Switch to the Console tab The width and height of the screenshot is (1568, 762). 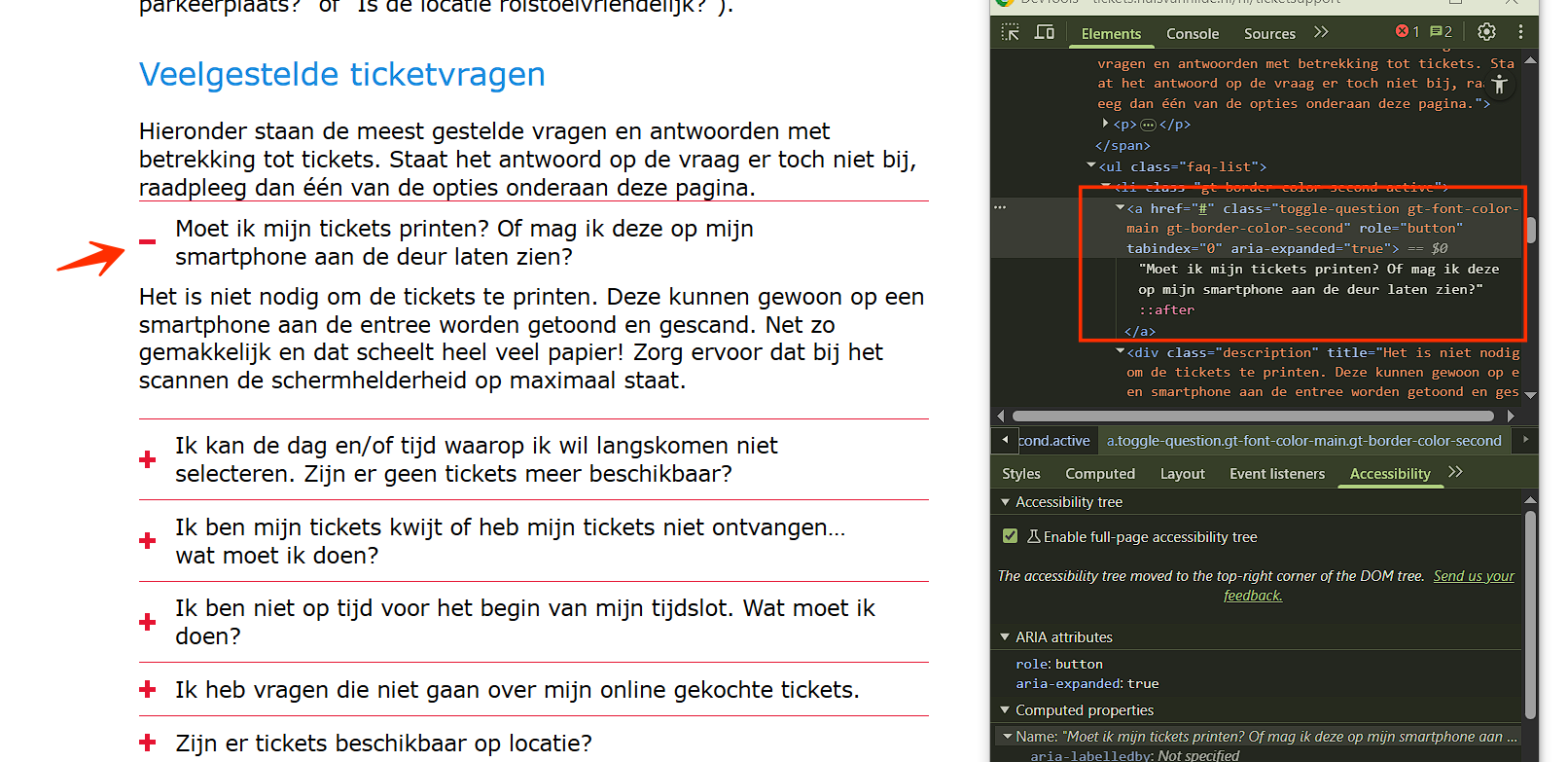coord(1192,33)
